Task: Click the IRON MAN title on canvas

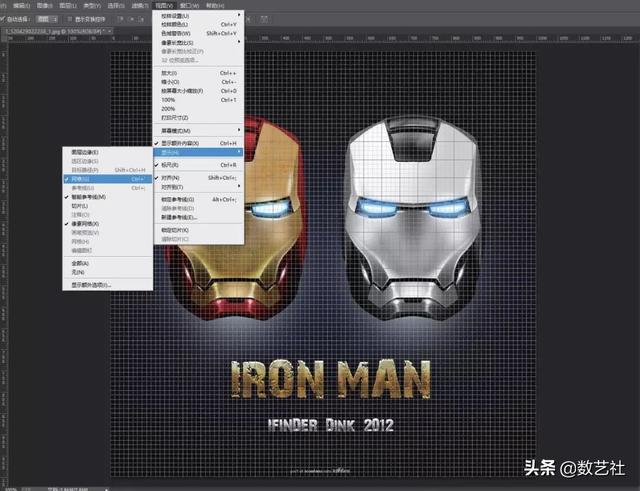Action: (x=331, y=380)
